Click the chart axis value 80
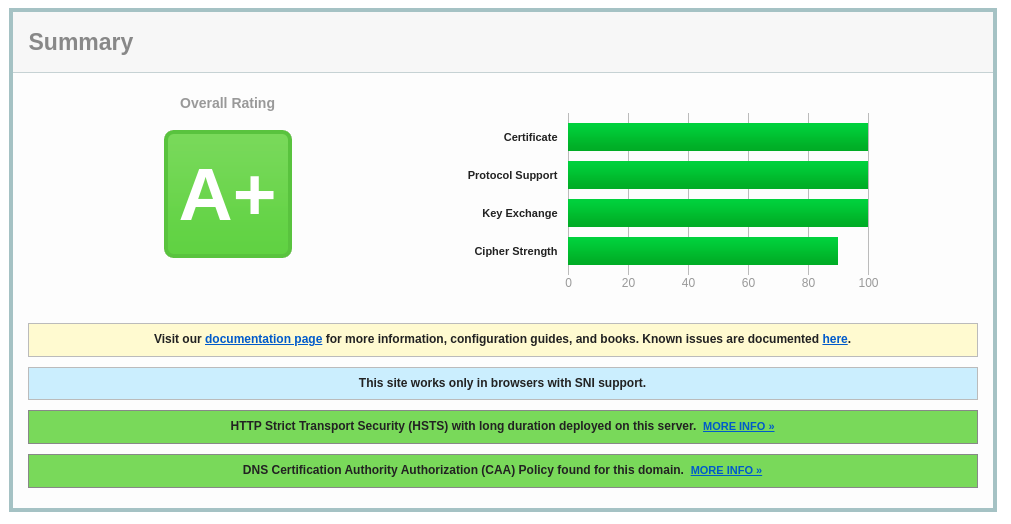 click(808, 283)
